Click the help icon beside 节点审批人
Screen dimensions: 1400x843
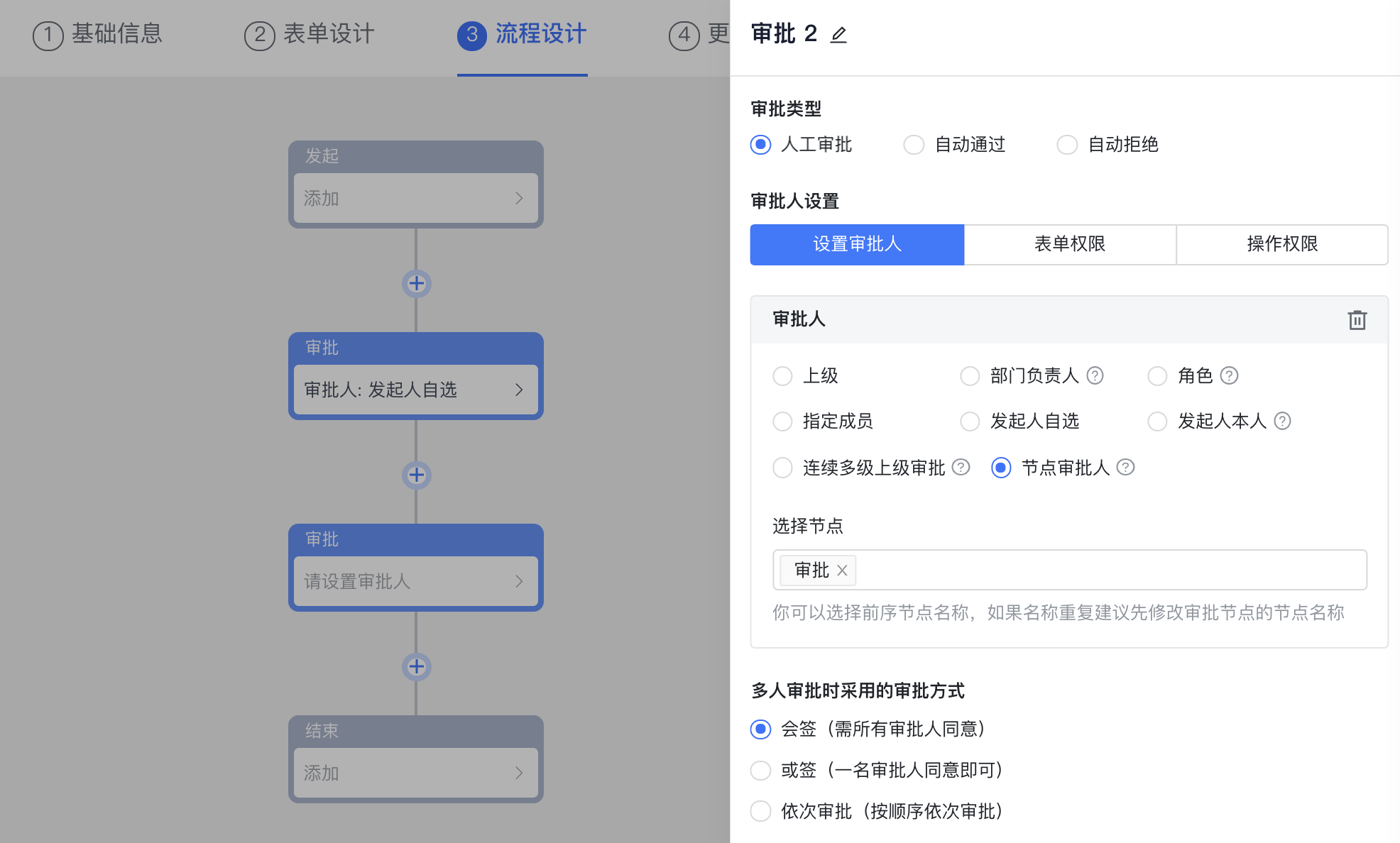[1125, 467]
